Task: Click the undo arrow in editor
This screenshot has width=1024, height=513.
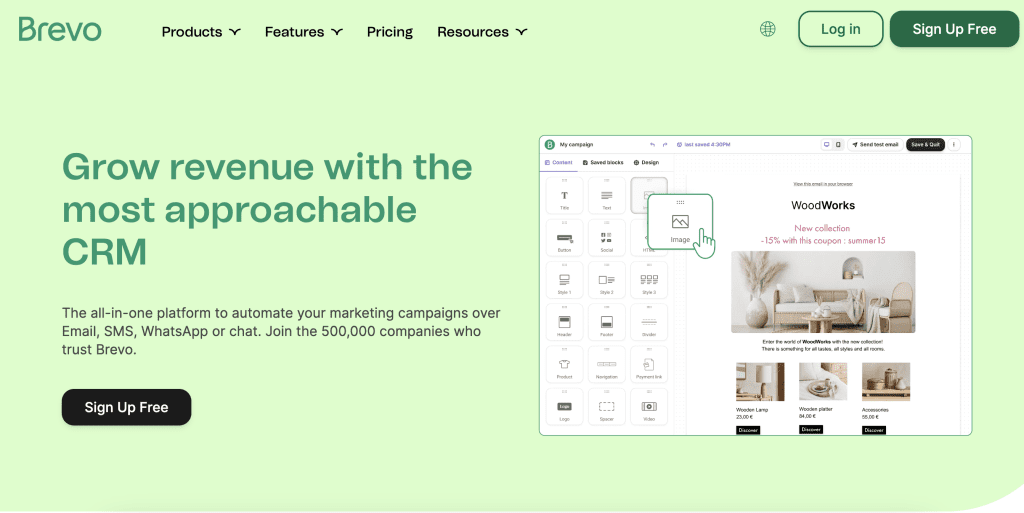Action: click(x=652, y=145)
